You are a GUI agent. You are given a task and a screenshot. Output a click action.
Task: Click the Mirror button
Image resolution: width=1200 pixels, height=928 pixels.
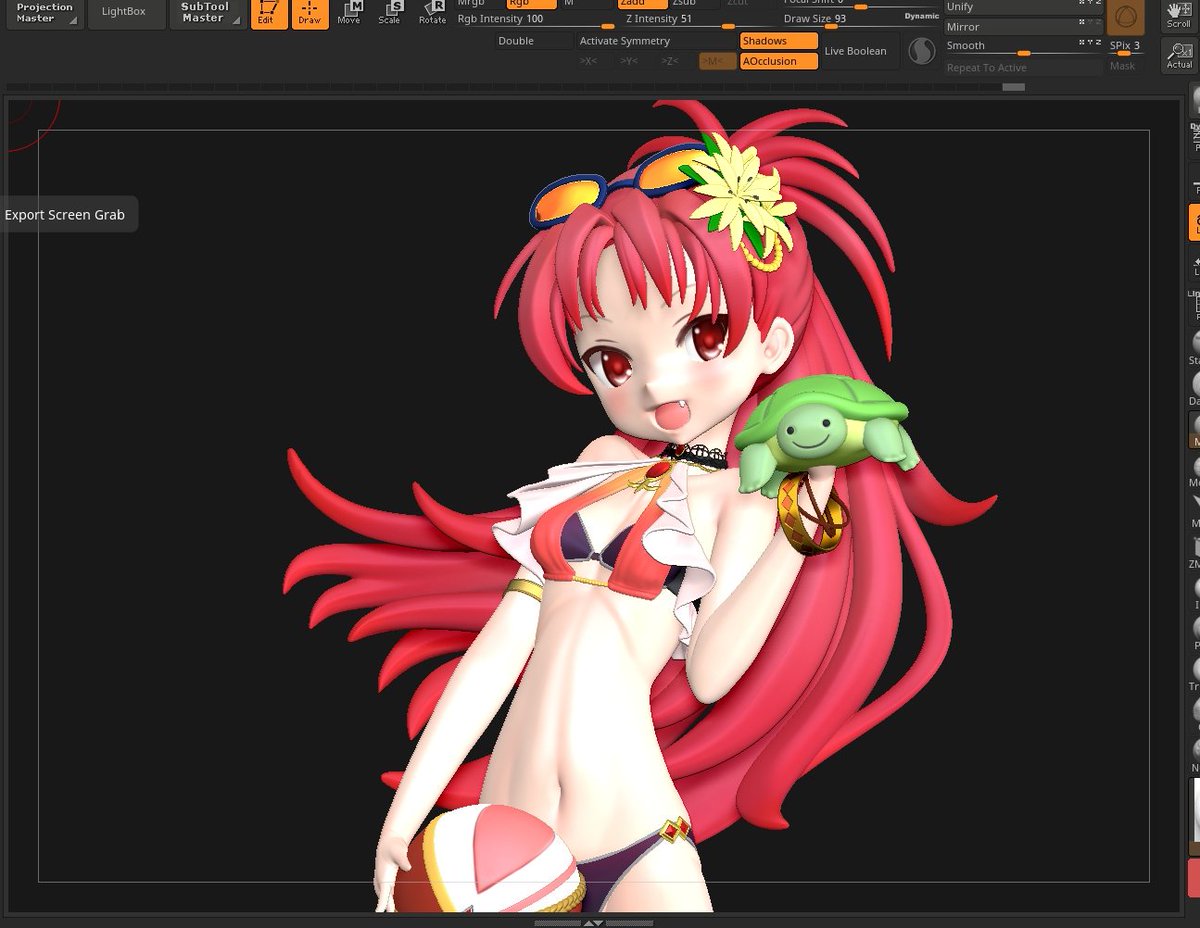click(x=1023, y=27)
